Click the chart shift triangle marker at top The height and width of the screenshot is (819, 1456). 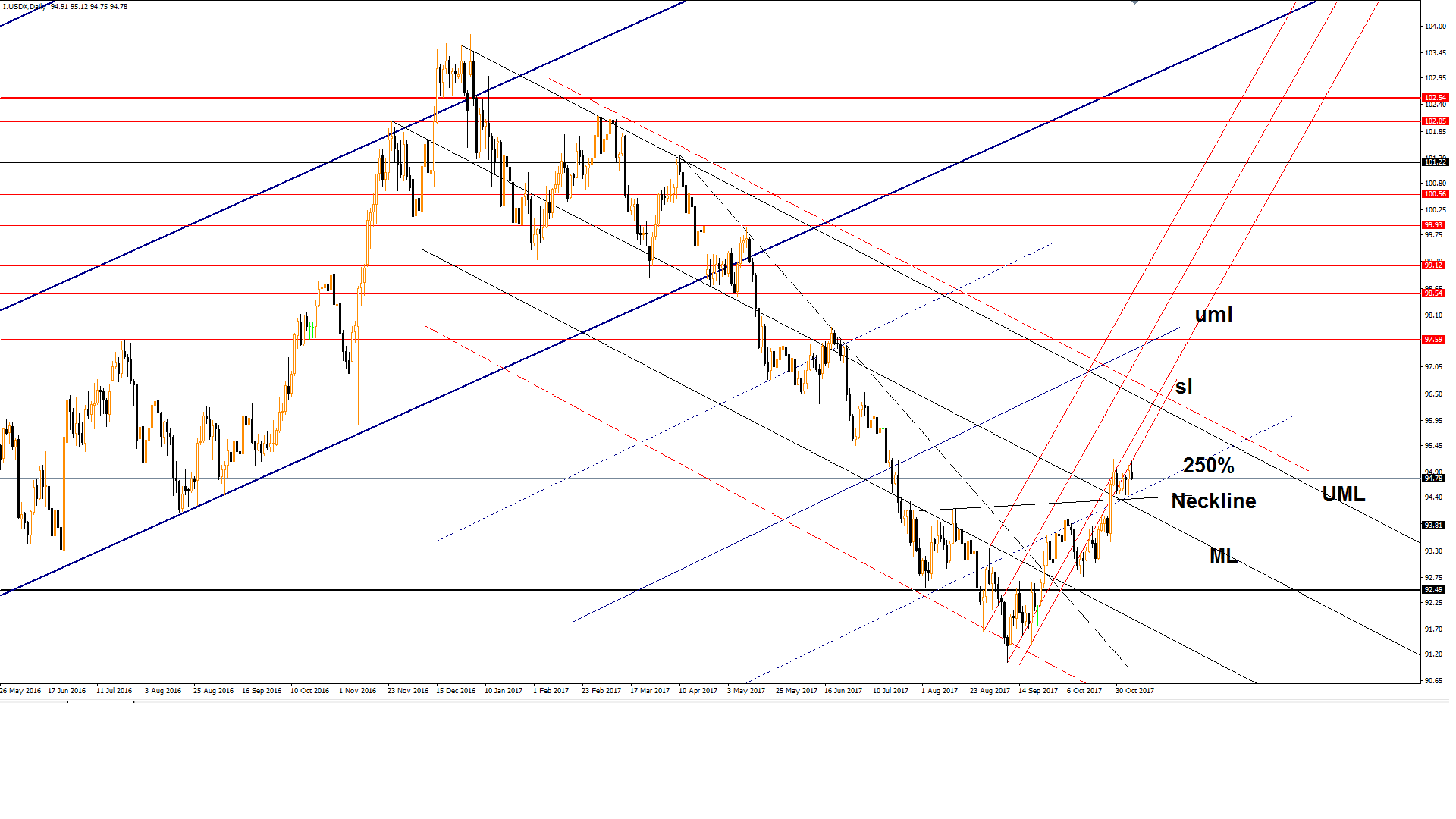(x=1135, y=2)
